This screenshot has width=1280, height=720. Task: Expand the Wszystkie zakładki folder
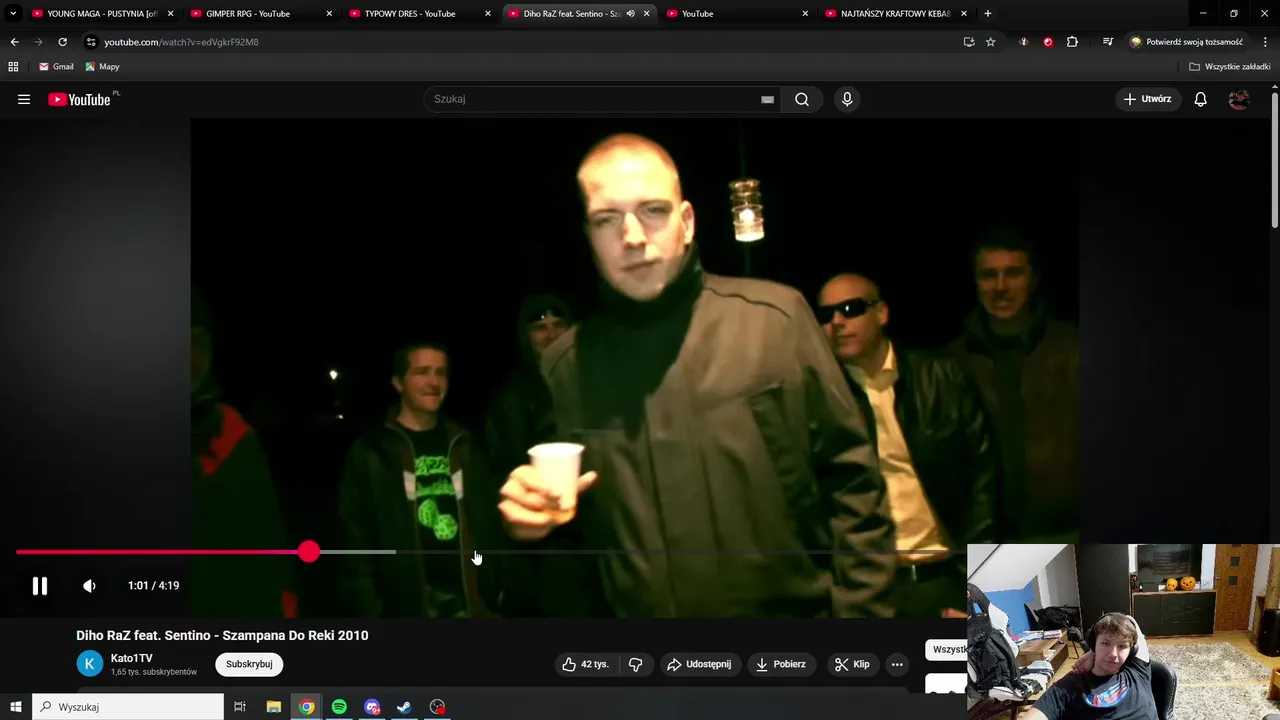(1230, 67)
